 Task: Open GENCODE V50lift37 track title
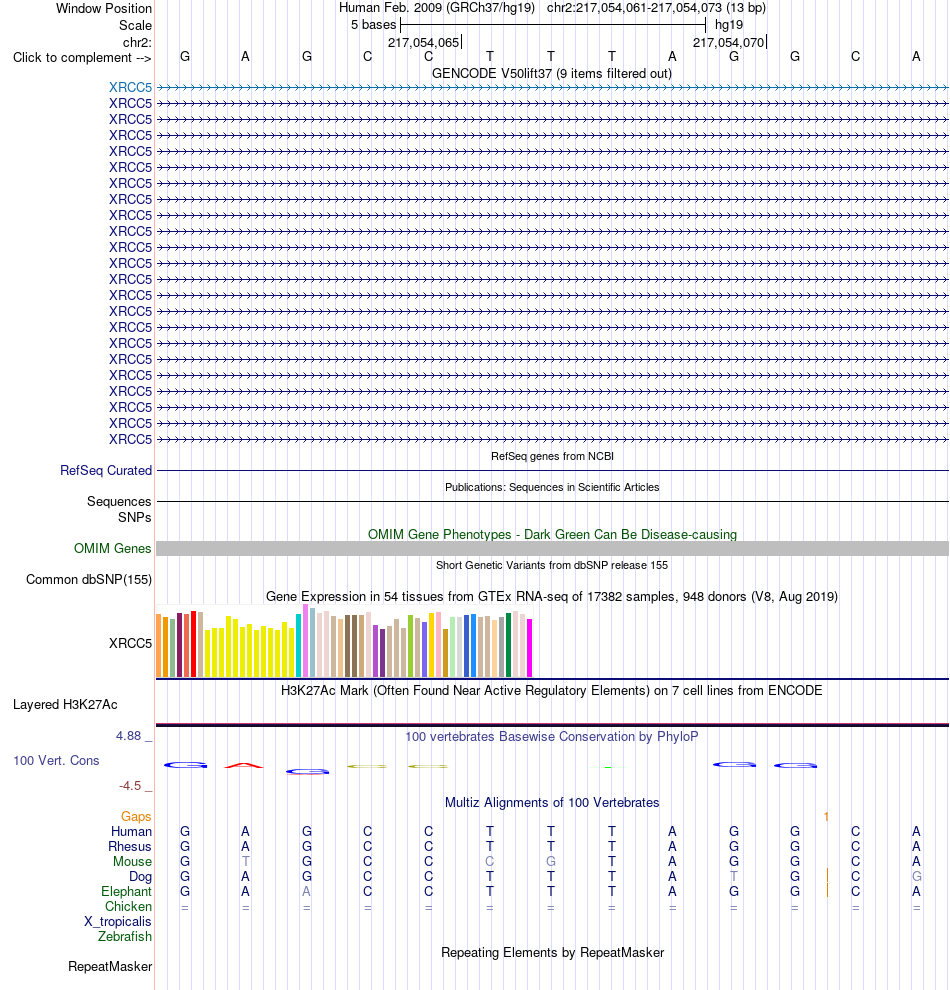point(552,73)
